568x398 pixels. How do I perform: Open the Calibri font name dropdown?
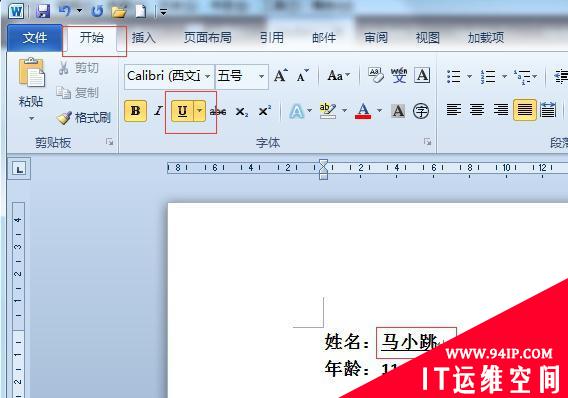(208, 76)
